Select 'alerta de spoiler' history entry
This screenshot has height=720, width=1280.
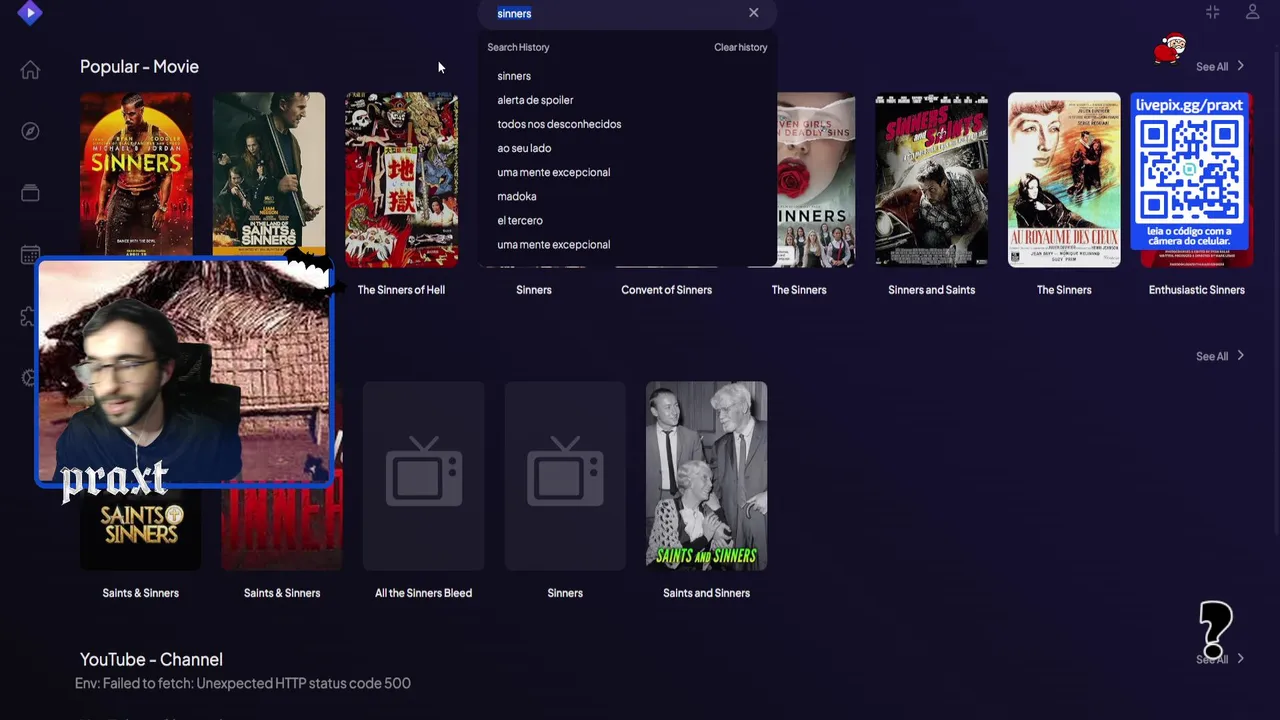point(535,100)
